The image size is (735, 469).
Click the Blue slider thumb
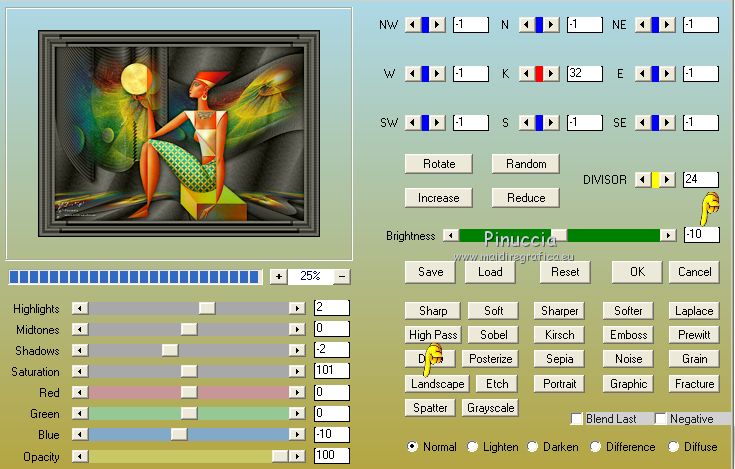point(179,434)
